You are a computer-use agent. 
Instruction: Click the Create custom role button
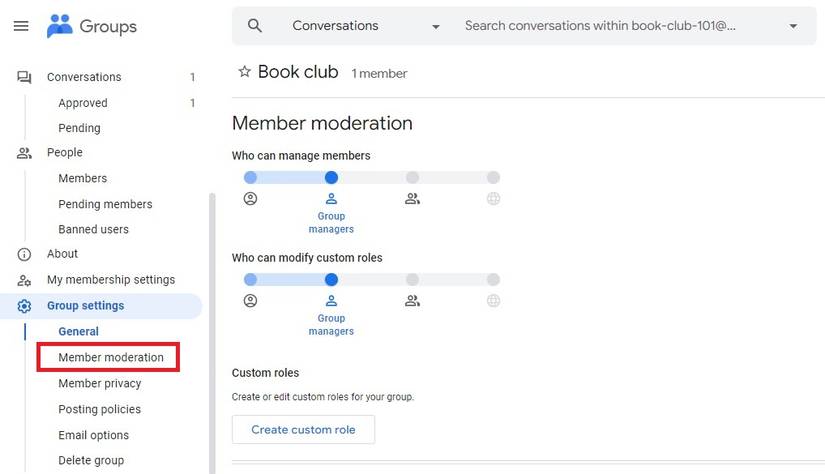pyautogui.click(x=303, y=430)
